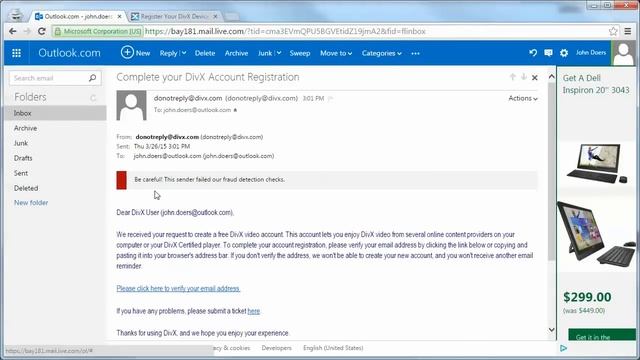Click the Sweep toolbar button
640x360 pixels.
coord(300,53)
